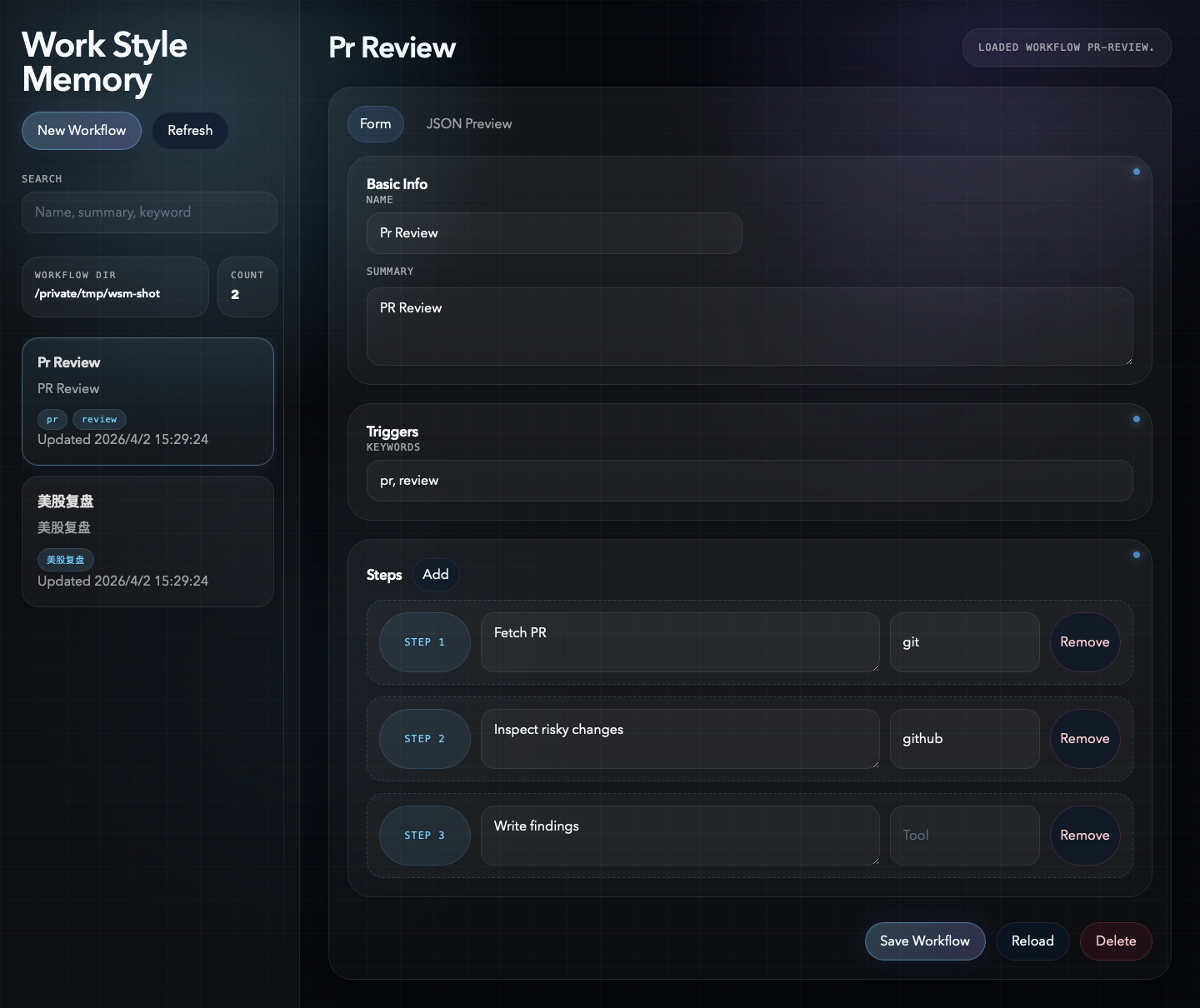
Task: Delete the workflow
Action: (x=1116, y=941)
